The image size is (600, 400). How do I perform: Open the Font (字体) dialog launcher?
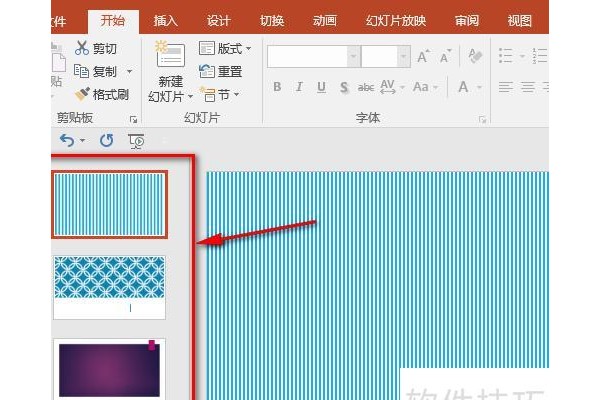[483, 120]
